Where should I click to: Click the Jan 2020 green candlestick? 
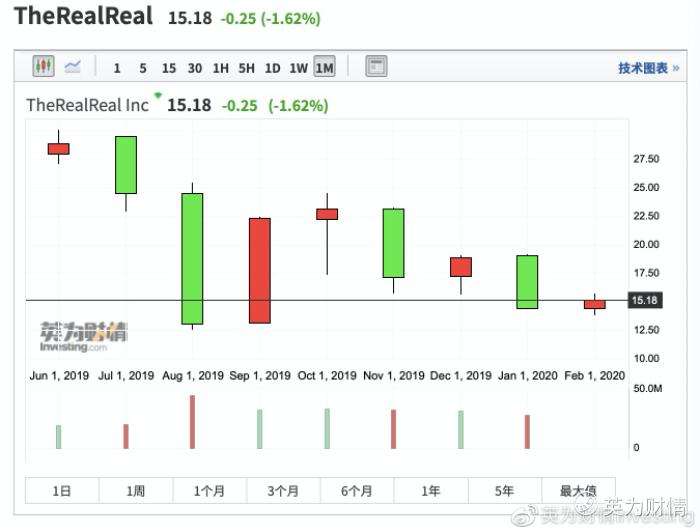tap(527, 282)
